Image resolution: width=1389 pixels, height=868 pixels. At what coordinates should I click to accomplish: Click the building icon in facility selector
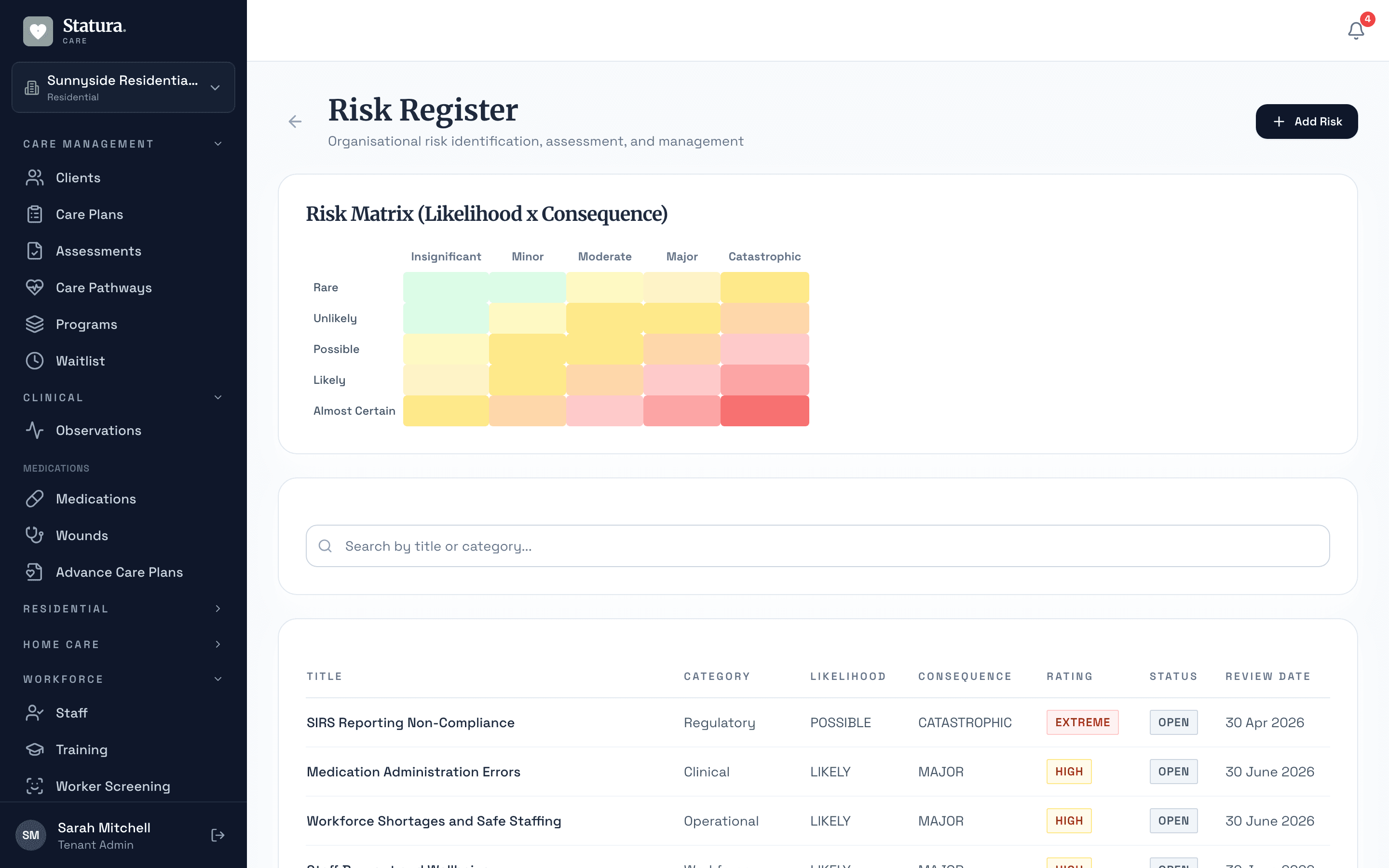pyautogui.click(x=31, y=88)
